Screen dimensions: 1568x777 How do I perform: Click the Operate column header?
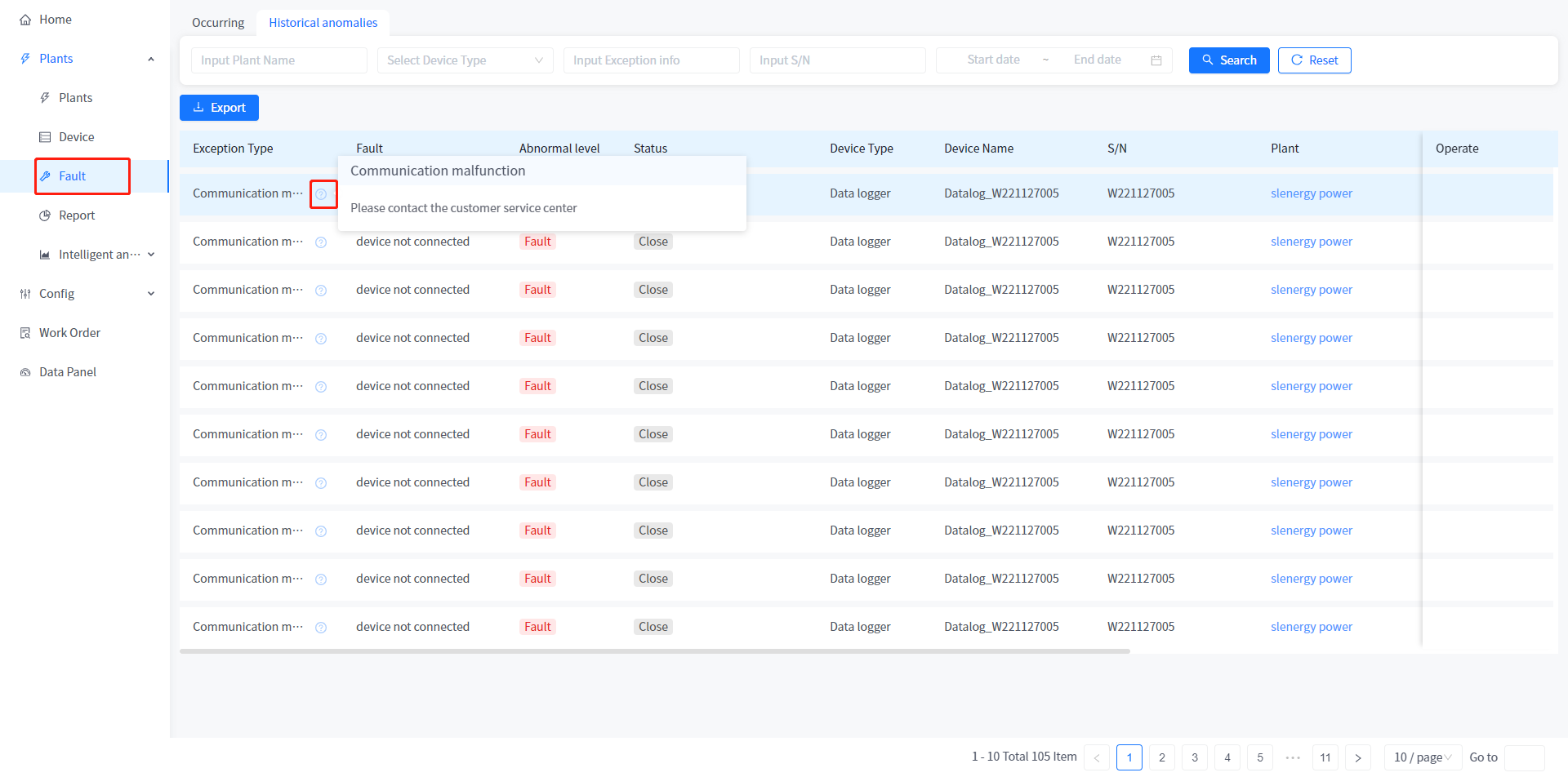coord(1457,149)
